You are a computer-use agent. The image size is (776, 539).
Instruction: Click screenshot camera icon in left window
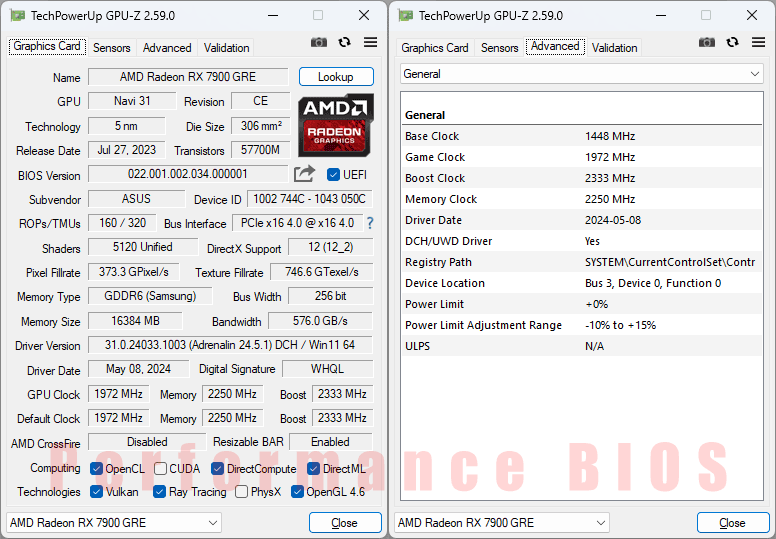319,43
